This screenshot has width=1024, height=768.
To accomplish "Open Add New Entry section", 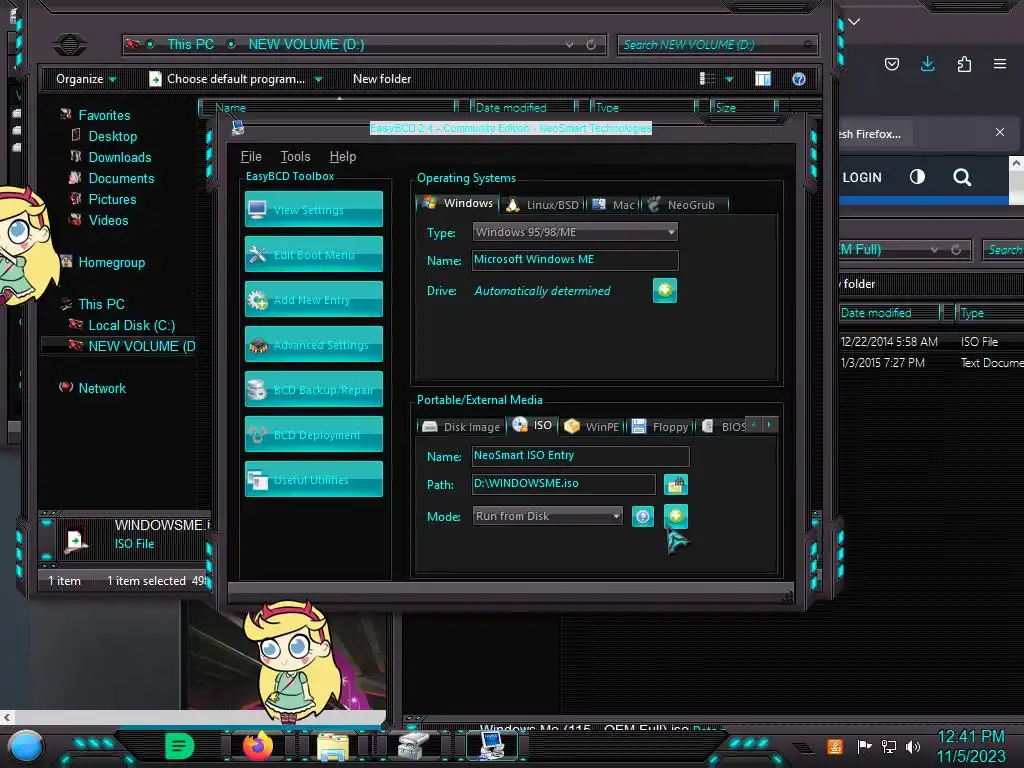I will pos(313,299).
